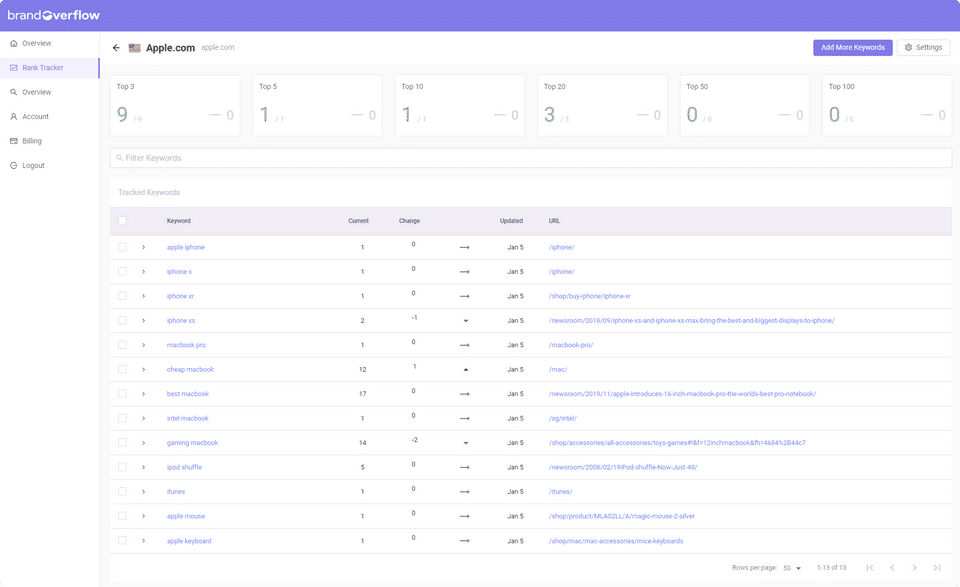
Task: Click the flat trend arrow in apple keyboard row
Action: 465,541
